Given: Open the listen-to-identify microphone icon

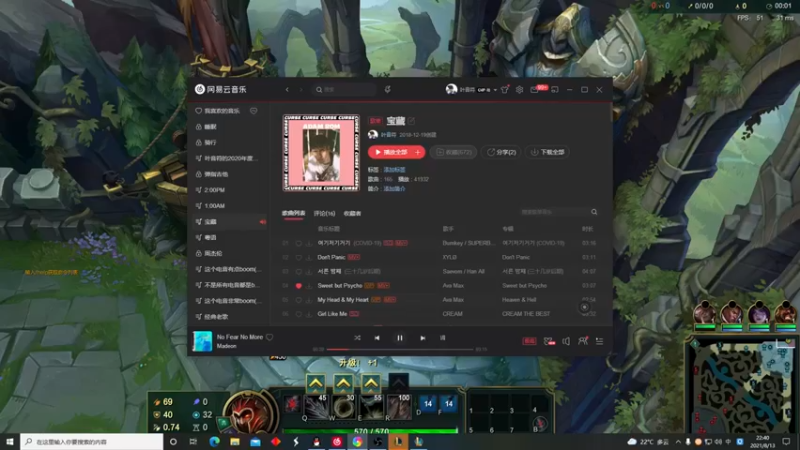Looking at the screenshot, I should click(388, 90).
